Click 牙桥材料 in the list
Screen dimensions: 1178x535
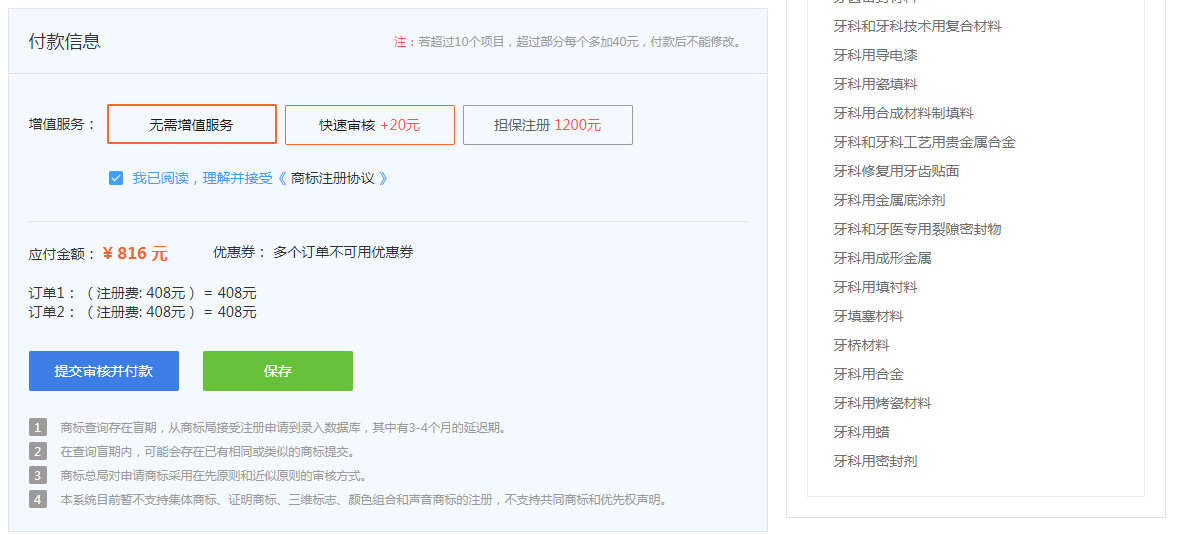pos(861,345)
